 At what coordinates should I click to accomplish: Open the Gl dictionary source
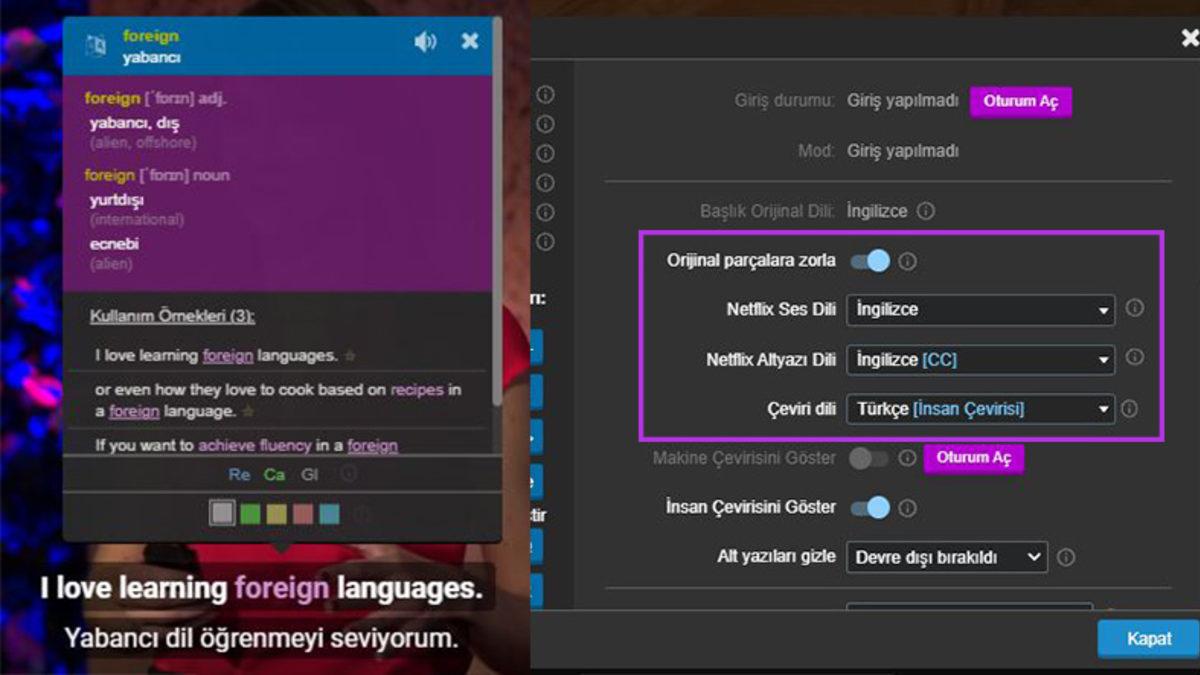coord(309,474)
